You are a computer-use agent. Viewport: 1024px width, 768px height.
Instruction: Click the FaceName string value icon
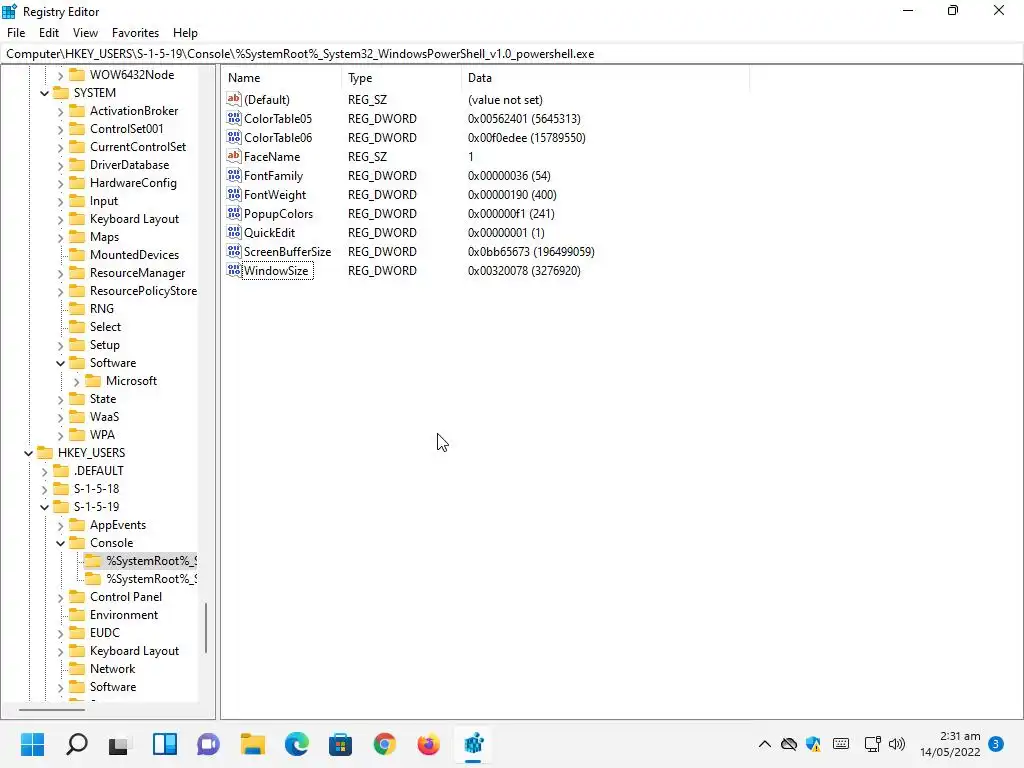click(x=234, y=156)
